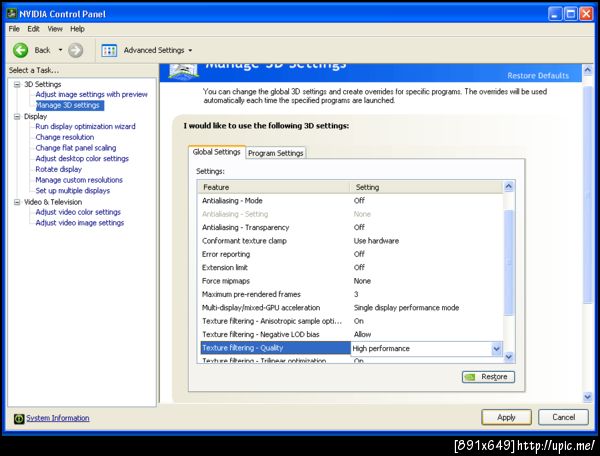The width and height of the screenshot is (600, 456).
Task: Click the Restore button
Action: (x=488, y=377)
